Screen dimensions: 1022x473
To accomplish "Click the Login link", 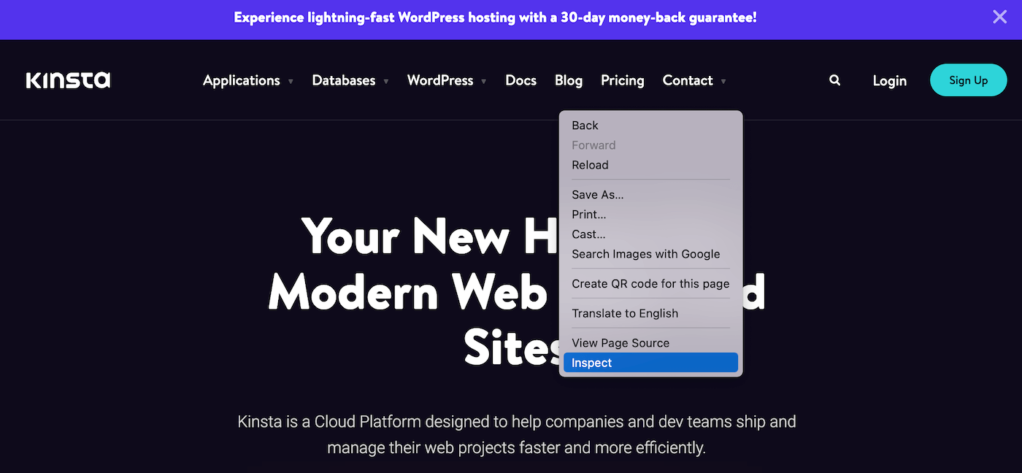I will tap(889, 81).
